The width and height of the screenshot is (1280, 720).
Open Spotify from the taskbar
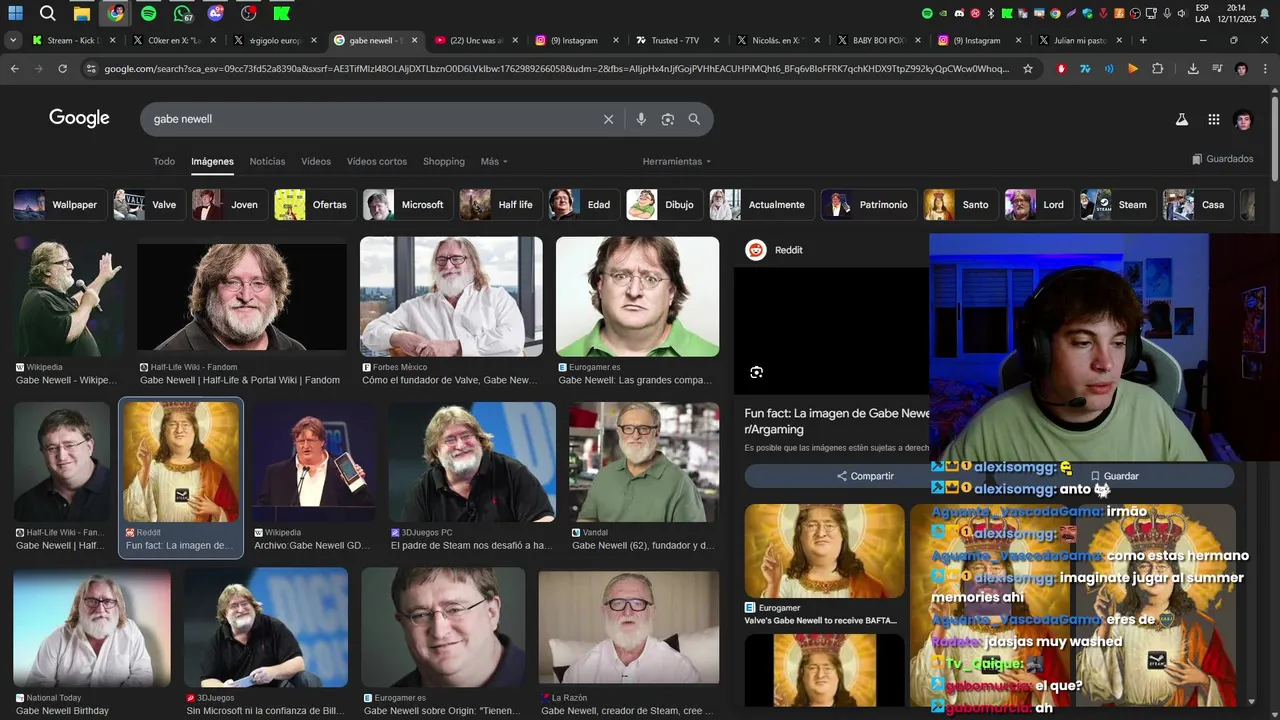click(148, 13)
